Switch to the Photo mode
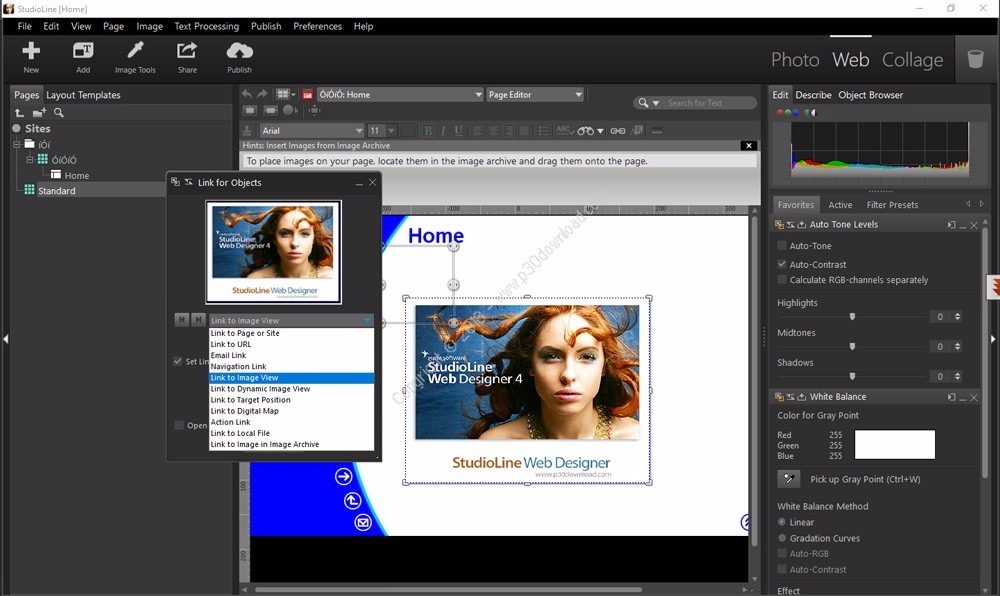1000x596 pixels. point(795,59)
